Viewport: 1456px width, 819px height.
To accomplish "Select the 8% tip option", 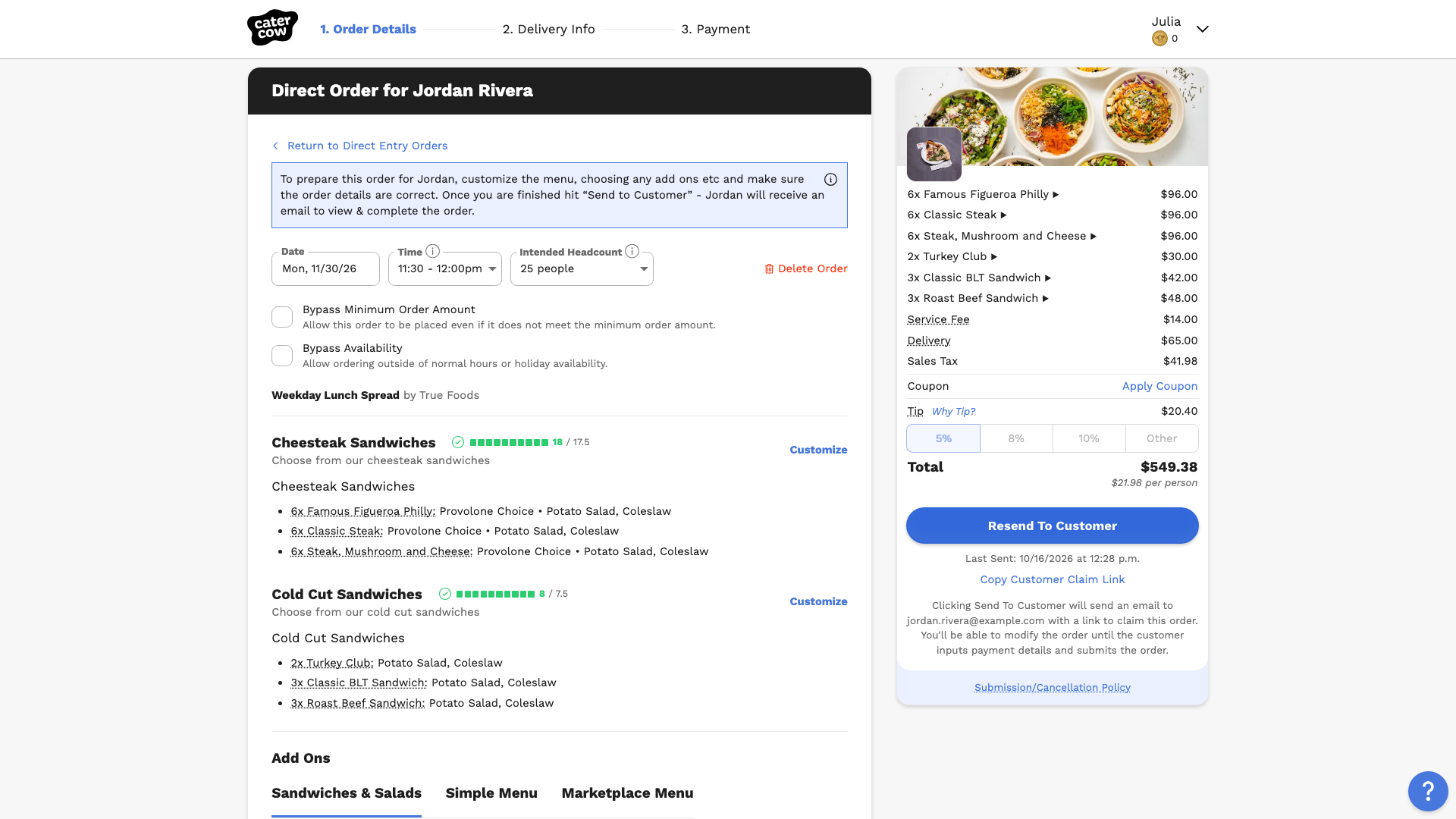I will pos(1016,438).
